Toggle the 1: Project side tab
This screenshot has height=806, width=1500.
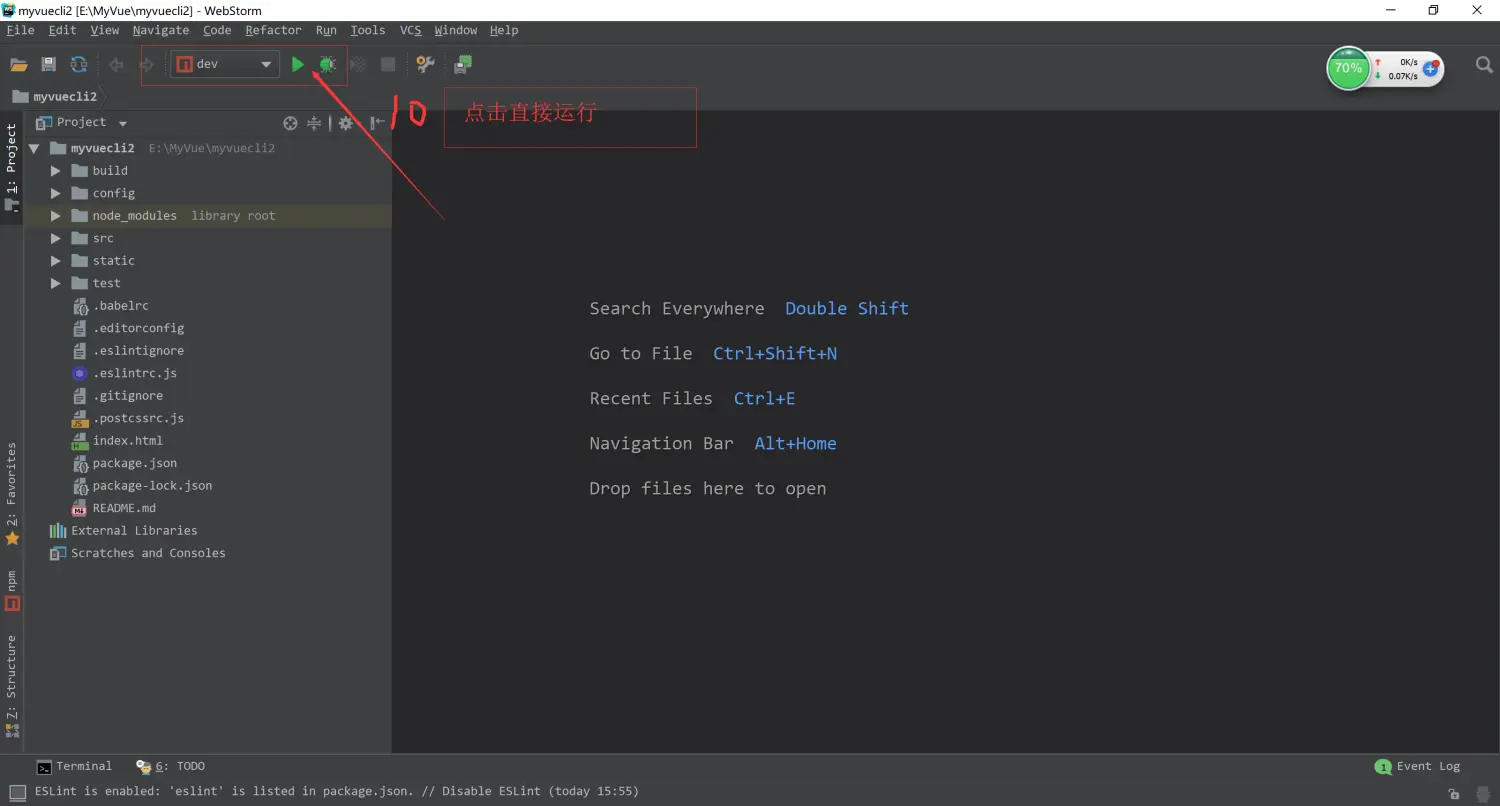pyautogui.click(x=12, y=168)
